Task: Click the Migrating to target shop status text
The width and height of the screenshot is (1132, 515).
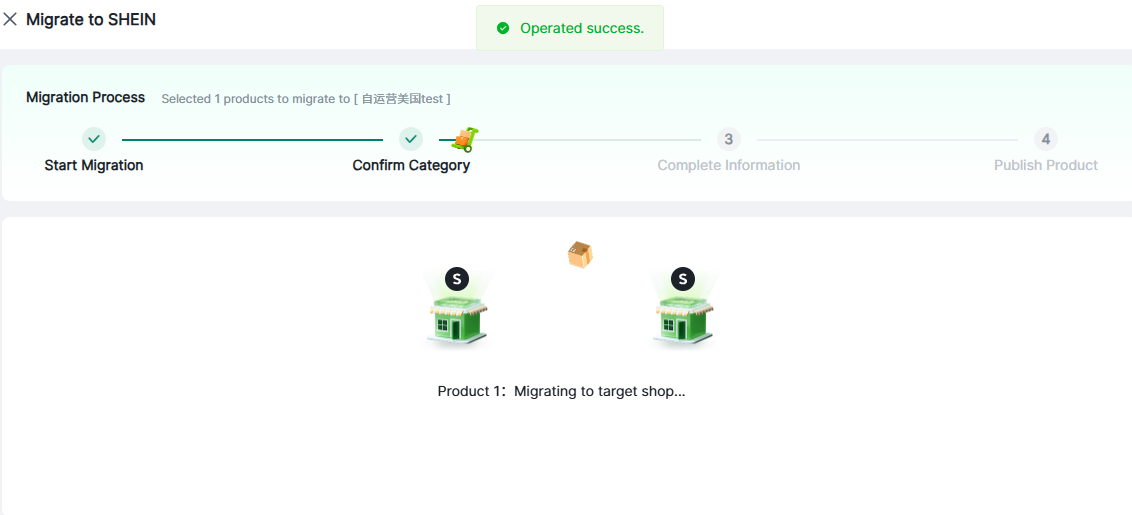Action: click(561, 391)
